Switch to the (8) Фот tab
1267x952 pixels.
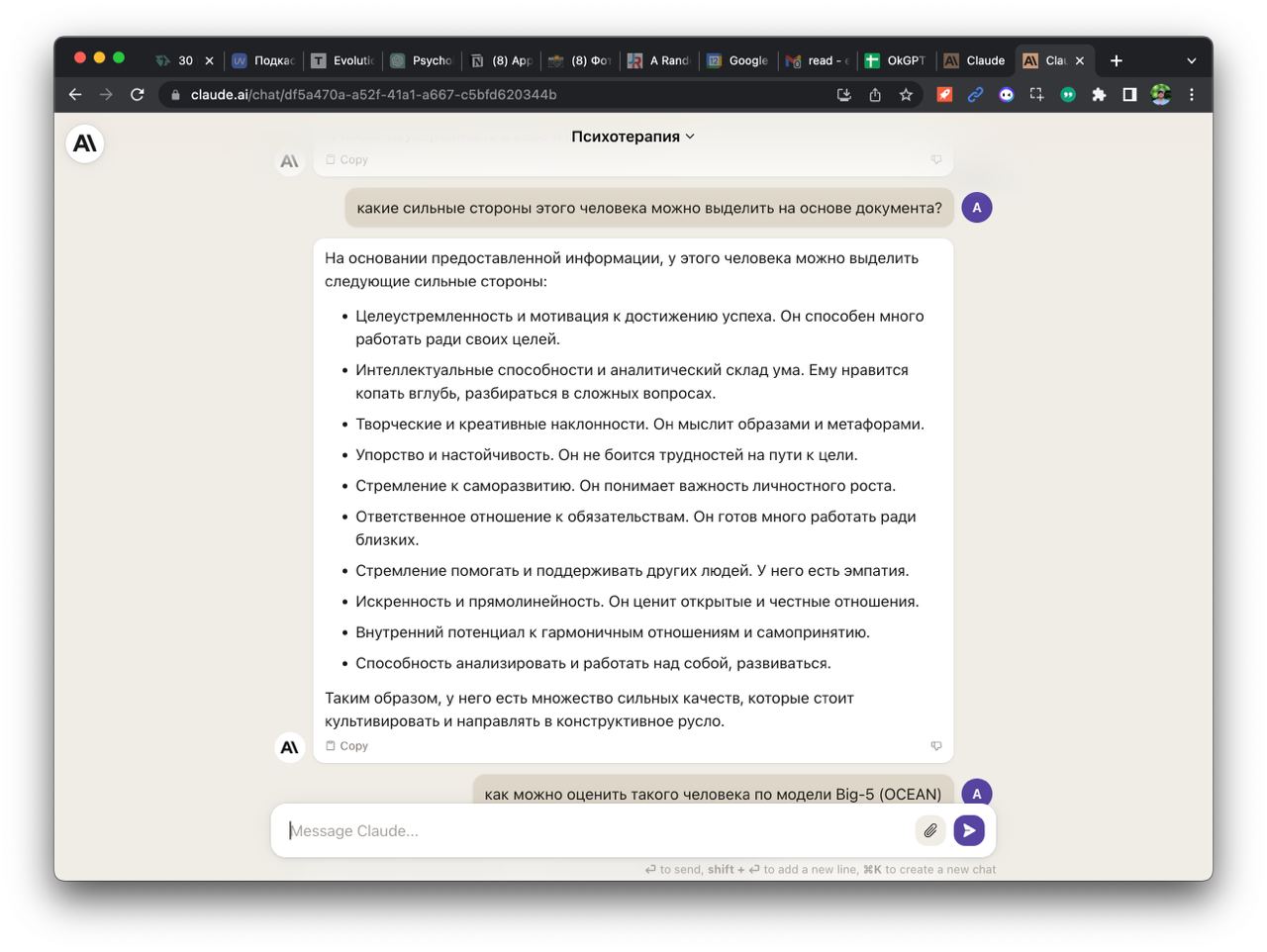pyautogui.click(x=580, y=60)
